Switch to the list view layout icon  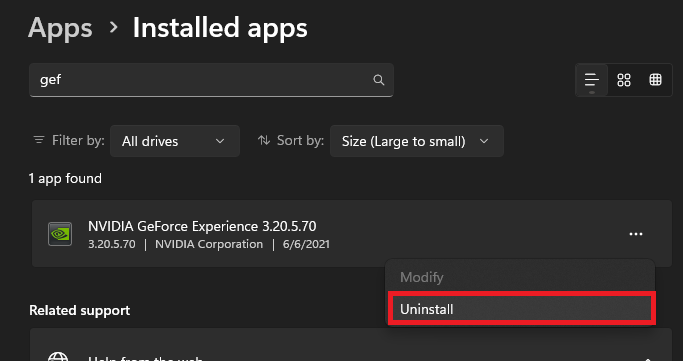pos(592,80)
